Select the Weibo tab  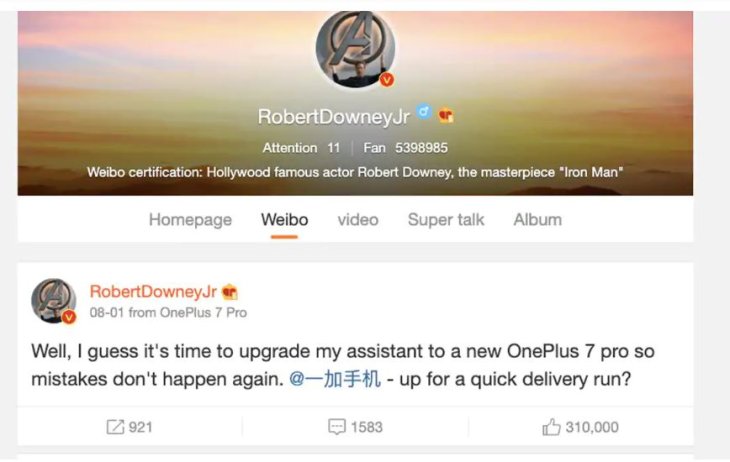284,219
